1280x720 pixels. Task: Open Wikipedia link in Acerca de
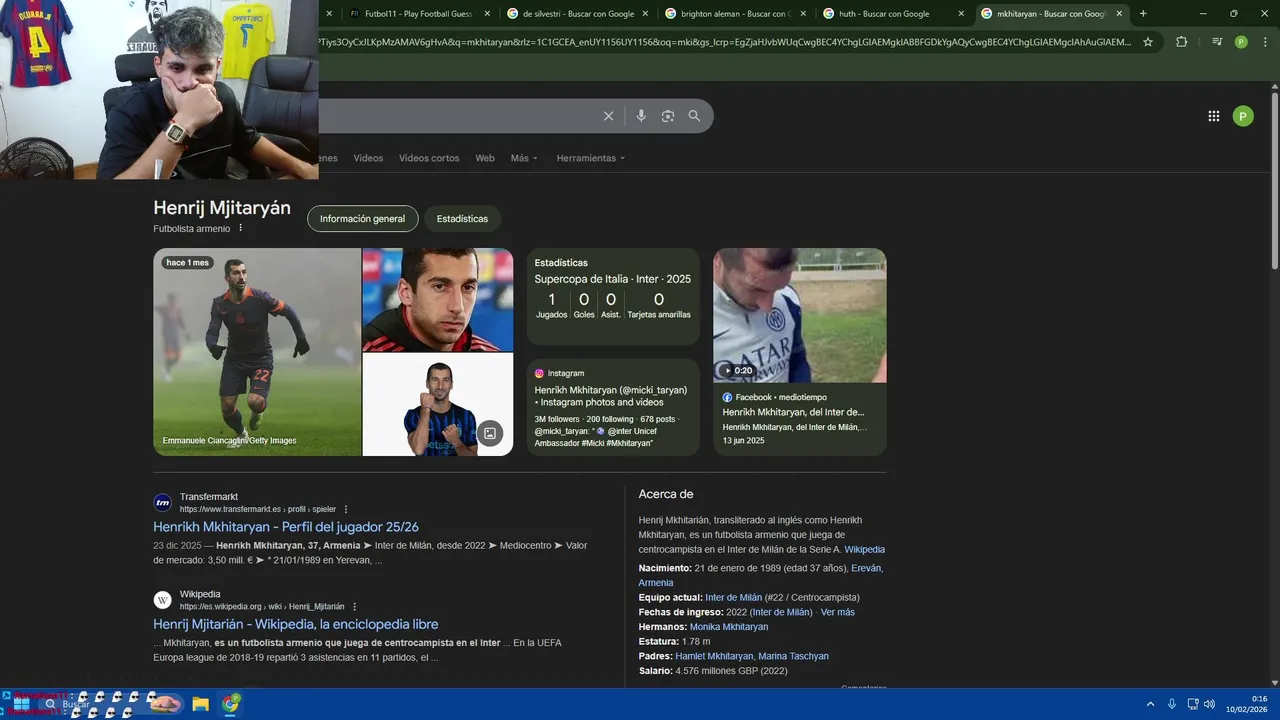click(x=864, y=550)
